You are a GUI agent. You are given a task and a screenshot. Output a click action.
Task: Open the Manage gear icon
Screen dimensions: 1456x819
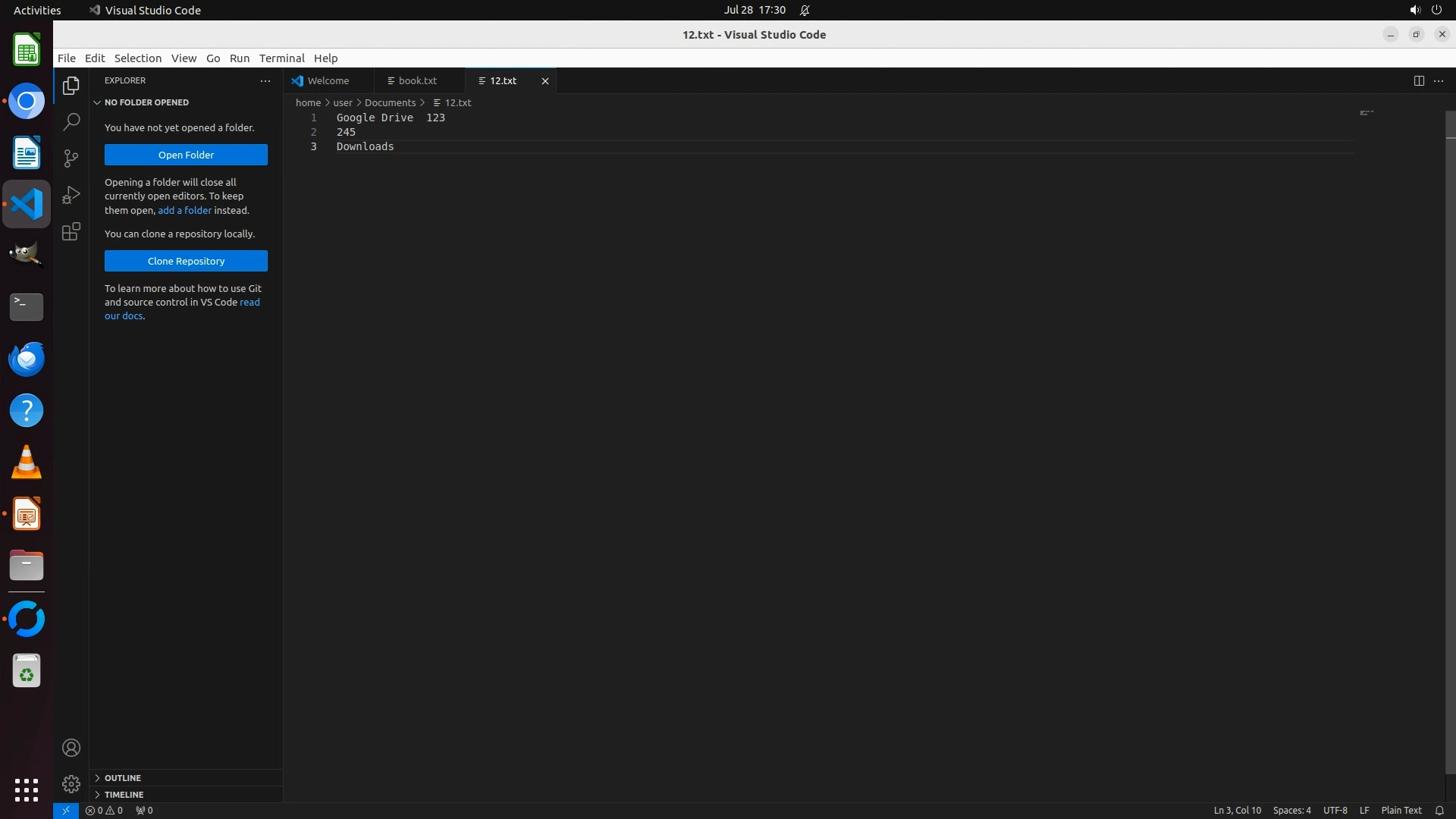tap(71, 783)
